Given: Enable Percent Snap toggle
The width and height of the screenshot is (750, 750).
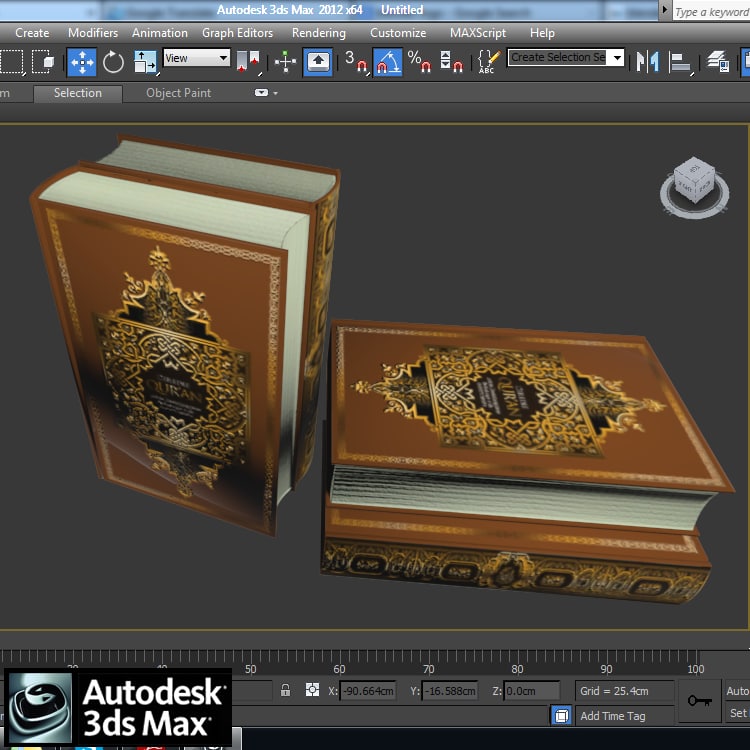Looking at the screenshot, I should [x=420, y=61].
